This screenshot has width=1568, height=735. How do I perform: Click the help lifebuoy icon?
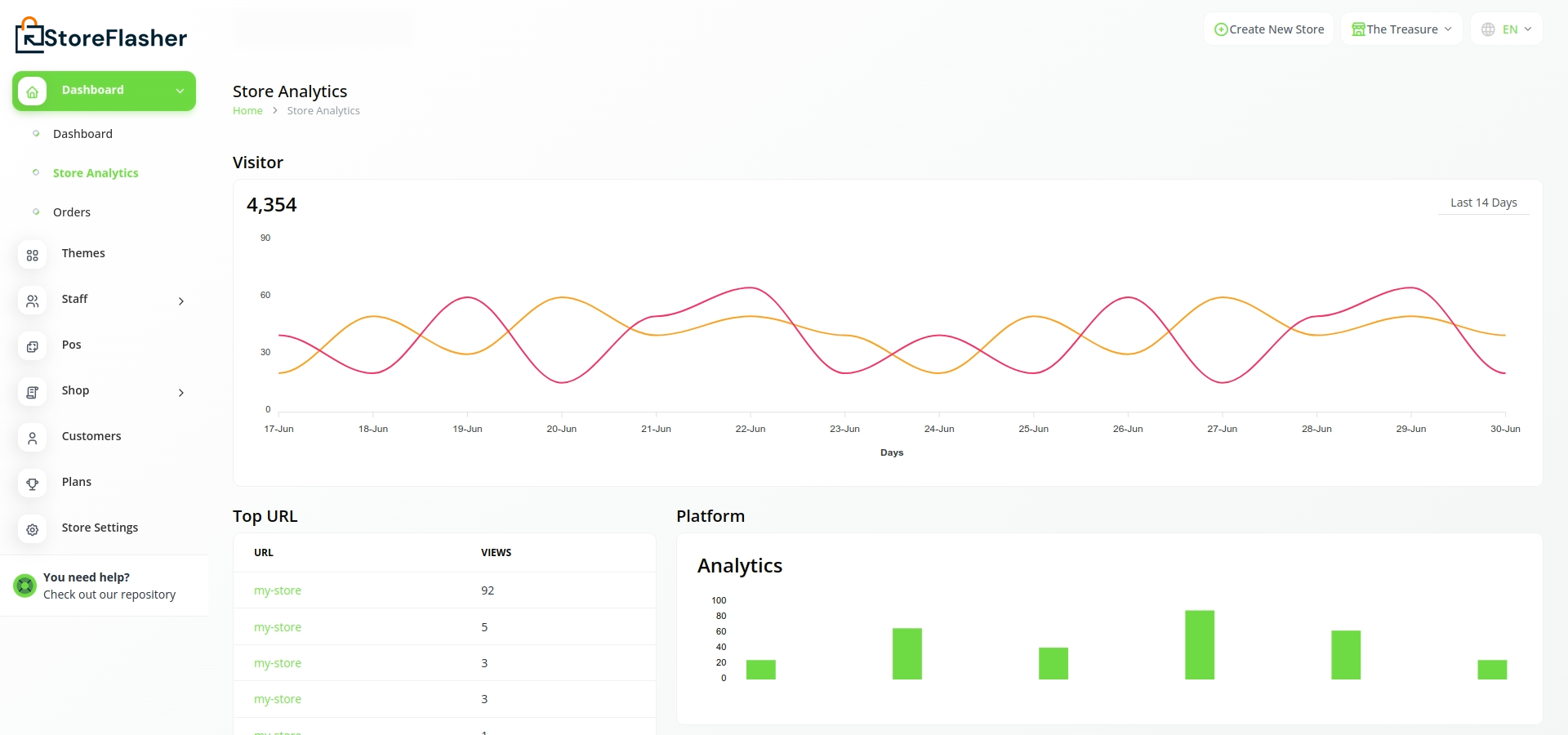tap(25, 586)
